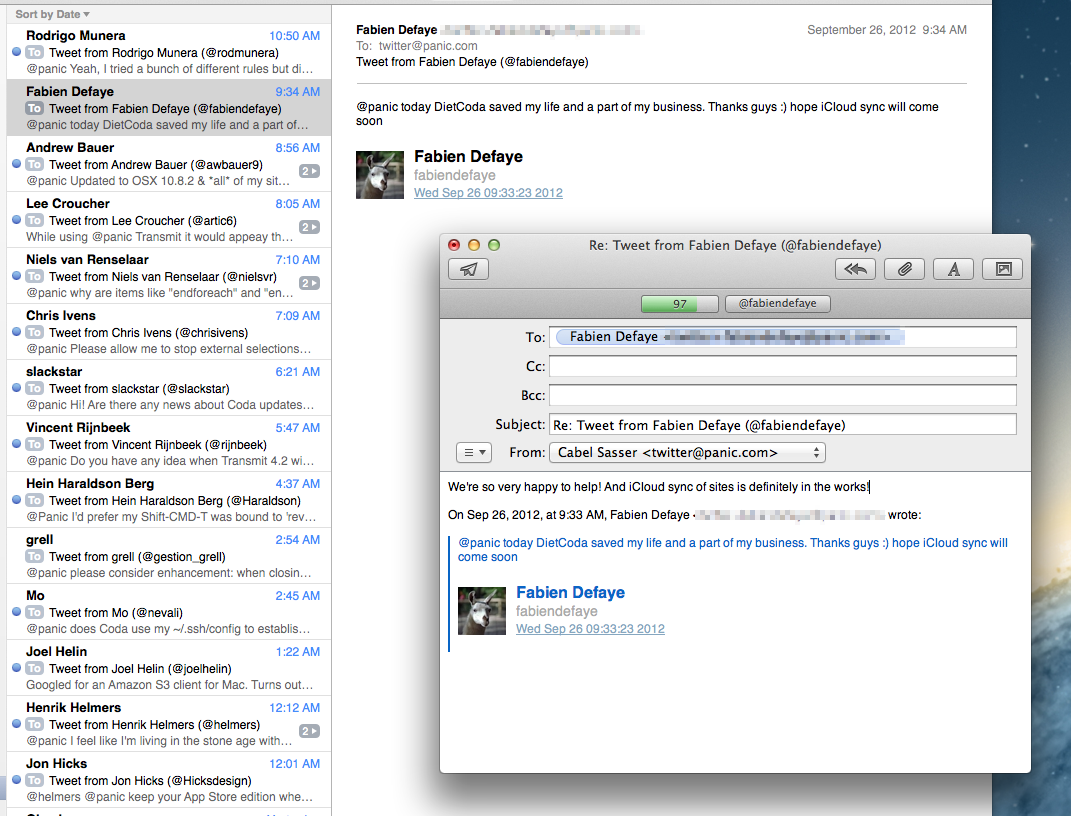
Task: Attach a file using the paperclip icon
Action: tap(904, 269)
